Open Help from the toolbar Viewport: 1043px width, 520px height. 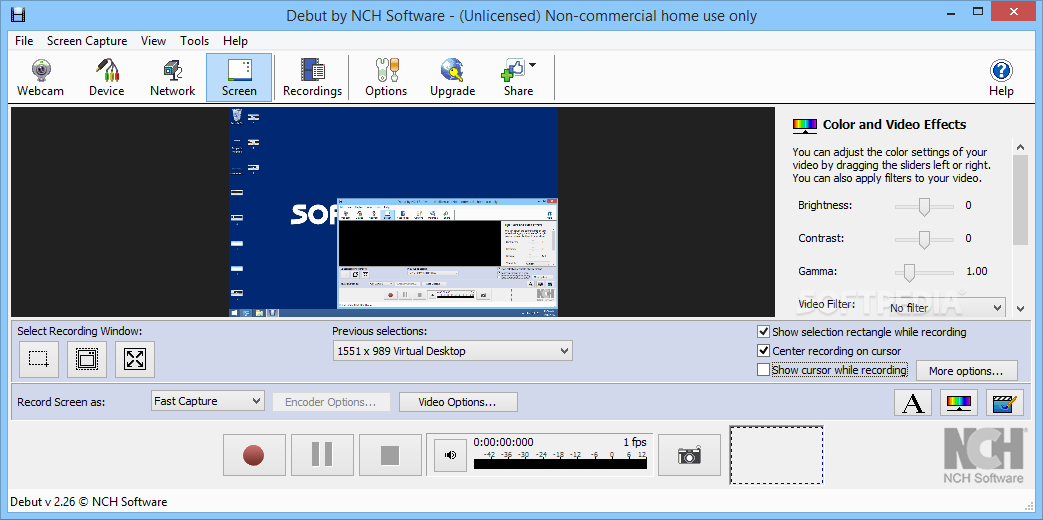1001,78
